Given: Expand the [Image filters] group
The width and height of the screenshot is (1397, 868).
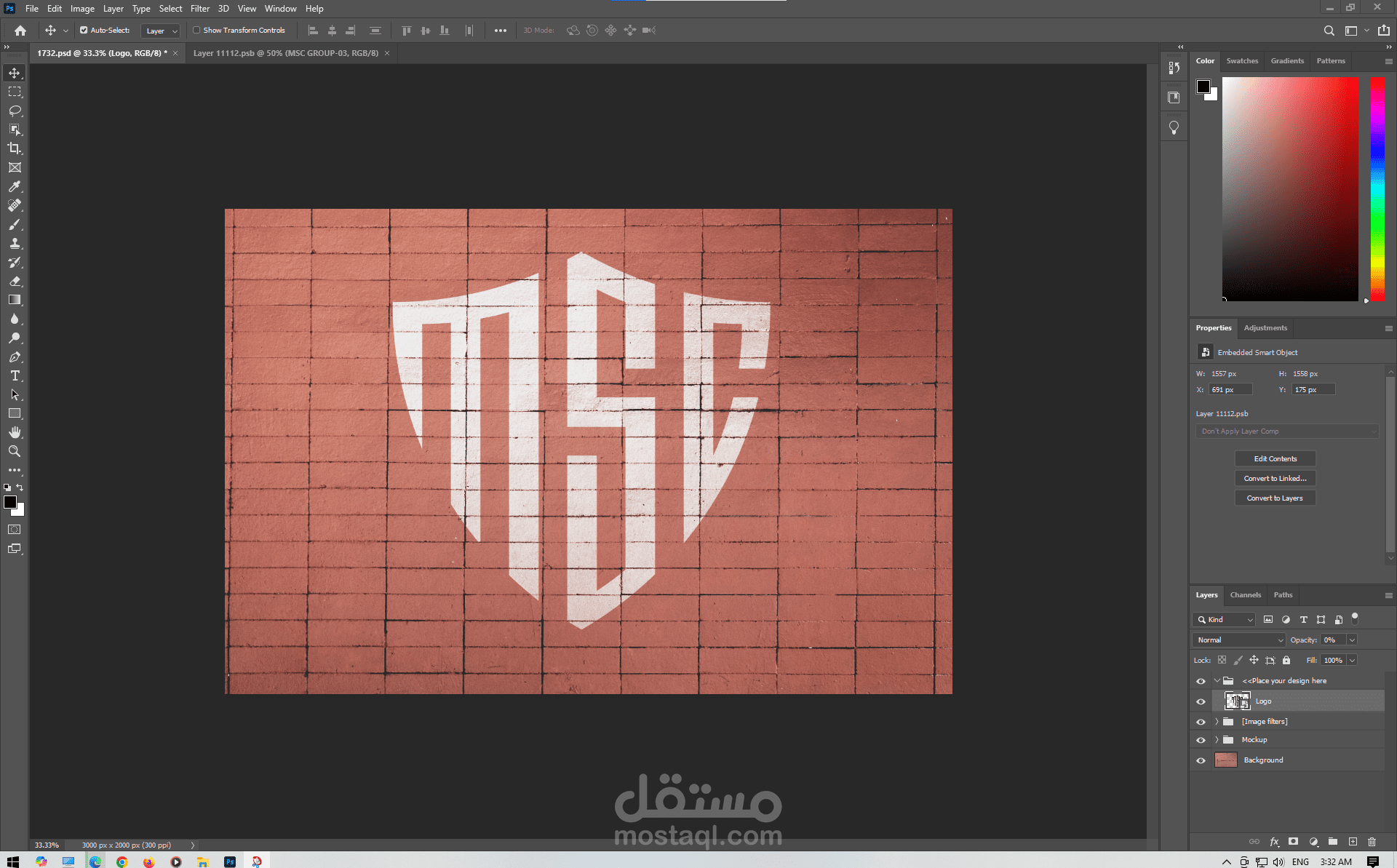Looking at the screenshot, I should pyautogui.click(x=1217, y=722).
